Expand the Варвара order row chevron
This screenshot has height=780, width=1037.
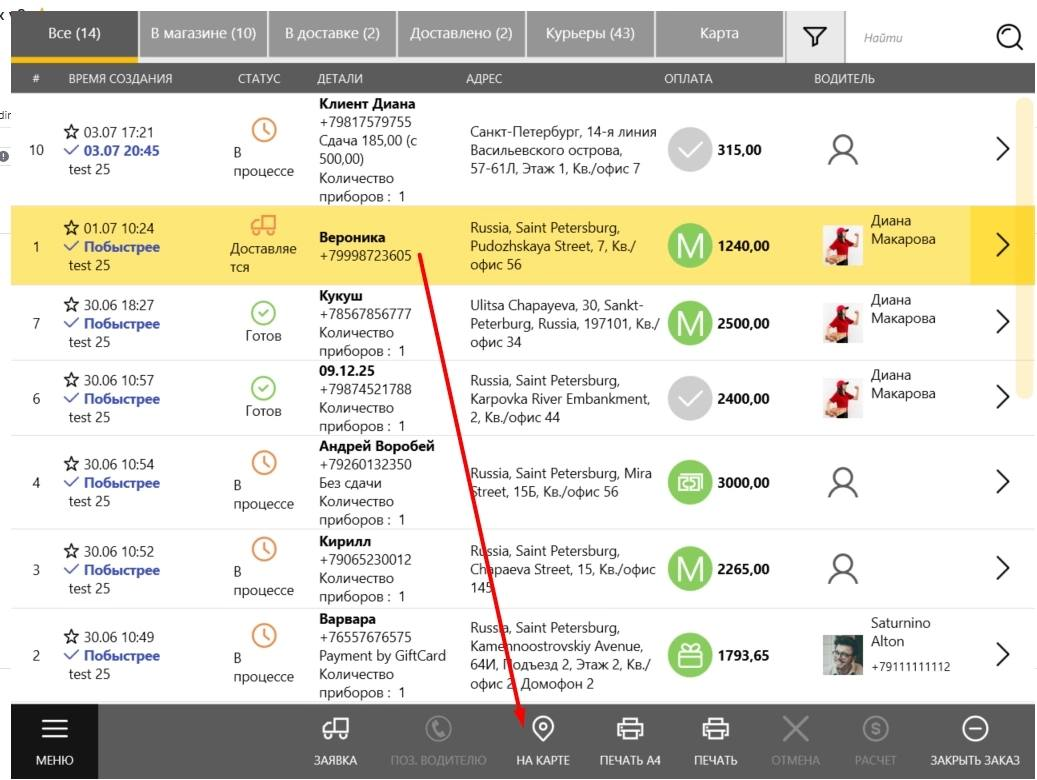(1003, 654)
